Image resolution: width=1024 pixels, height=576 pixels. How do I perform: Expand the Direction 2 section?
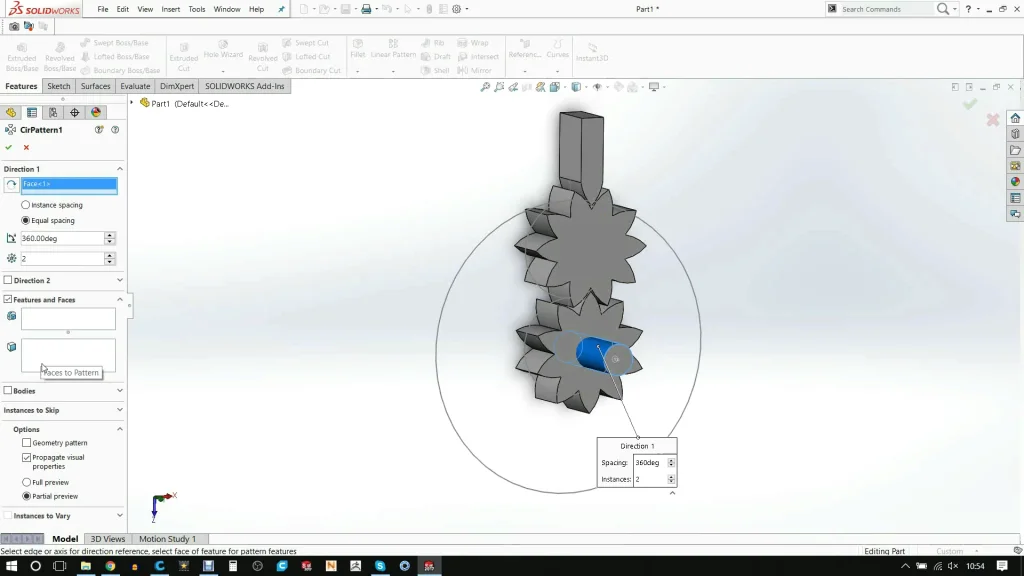[x=120, y=281]
